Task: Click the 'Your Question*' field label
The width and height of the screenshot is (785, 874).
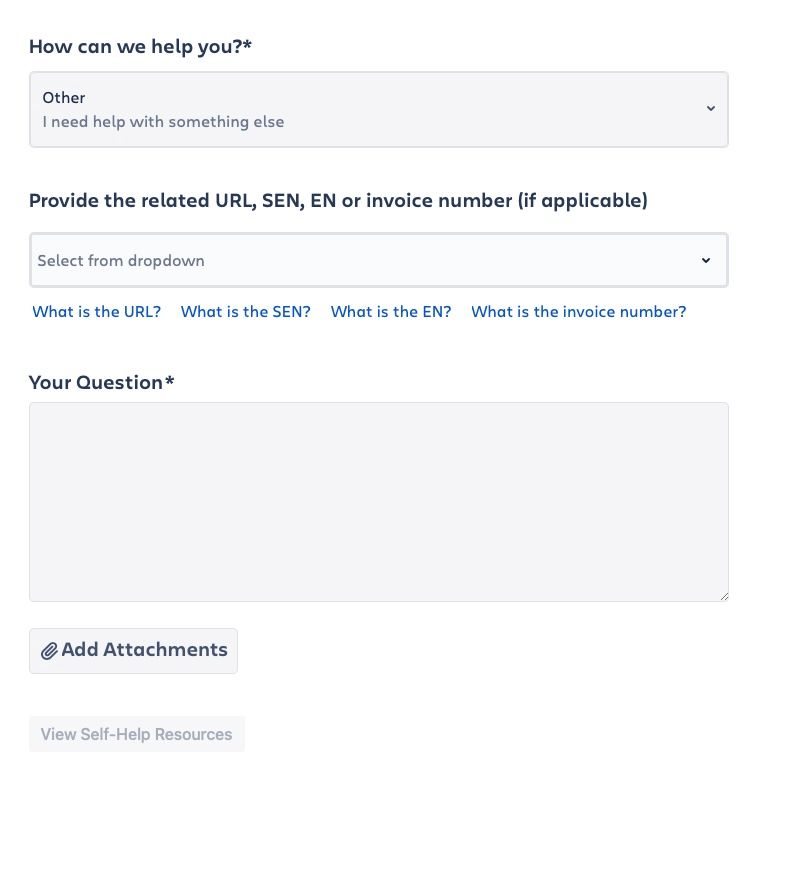Action: [101, 382]
